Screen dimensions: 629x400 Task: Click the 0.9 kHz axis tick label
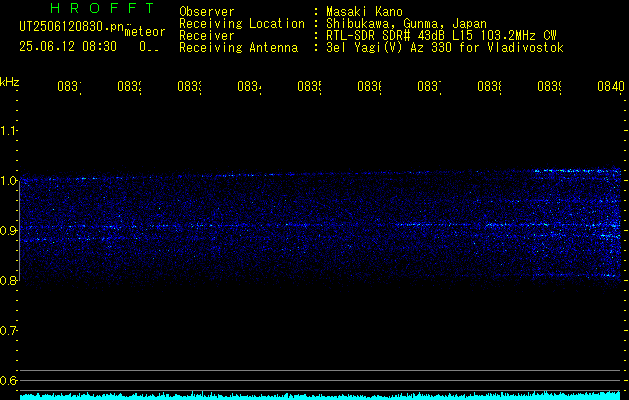click(8, 230)
